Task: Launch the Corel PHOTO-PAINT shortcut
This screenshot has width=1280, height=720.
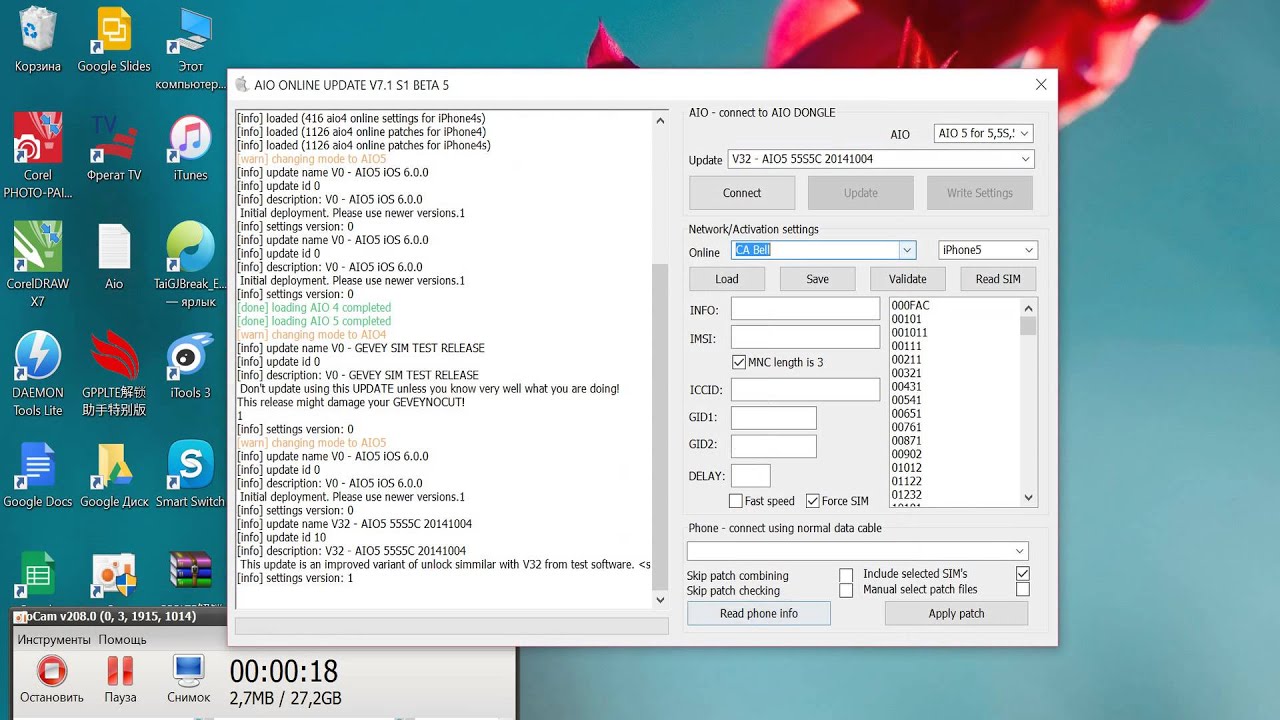Action: pyautogui.click(x=38, y=155)
